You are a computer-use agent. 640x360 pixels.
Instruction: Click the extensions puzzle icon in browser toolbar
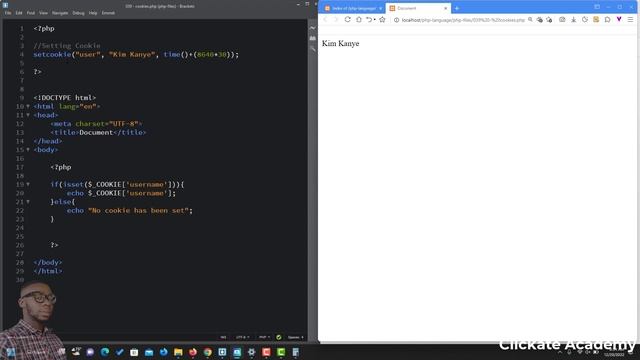coord(608,20)
